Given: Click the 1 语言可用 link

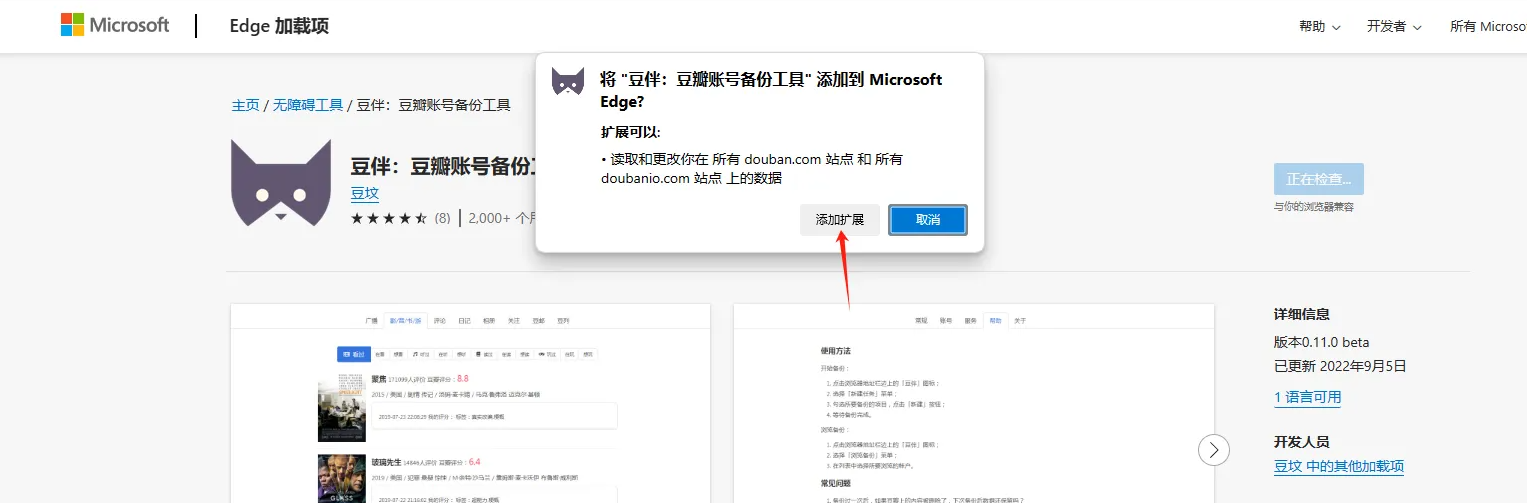Looking at the screenshot, I should tap(1307, 397).
